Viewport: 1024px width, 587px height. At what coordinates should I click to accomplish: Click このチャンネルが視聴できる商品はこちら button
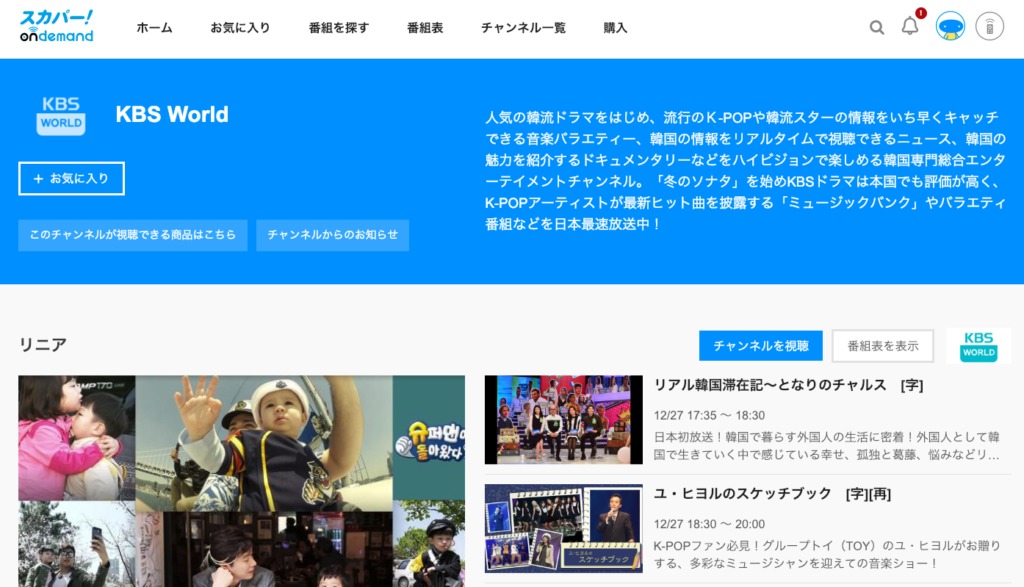[133, 235]
